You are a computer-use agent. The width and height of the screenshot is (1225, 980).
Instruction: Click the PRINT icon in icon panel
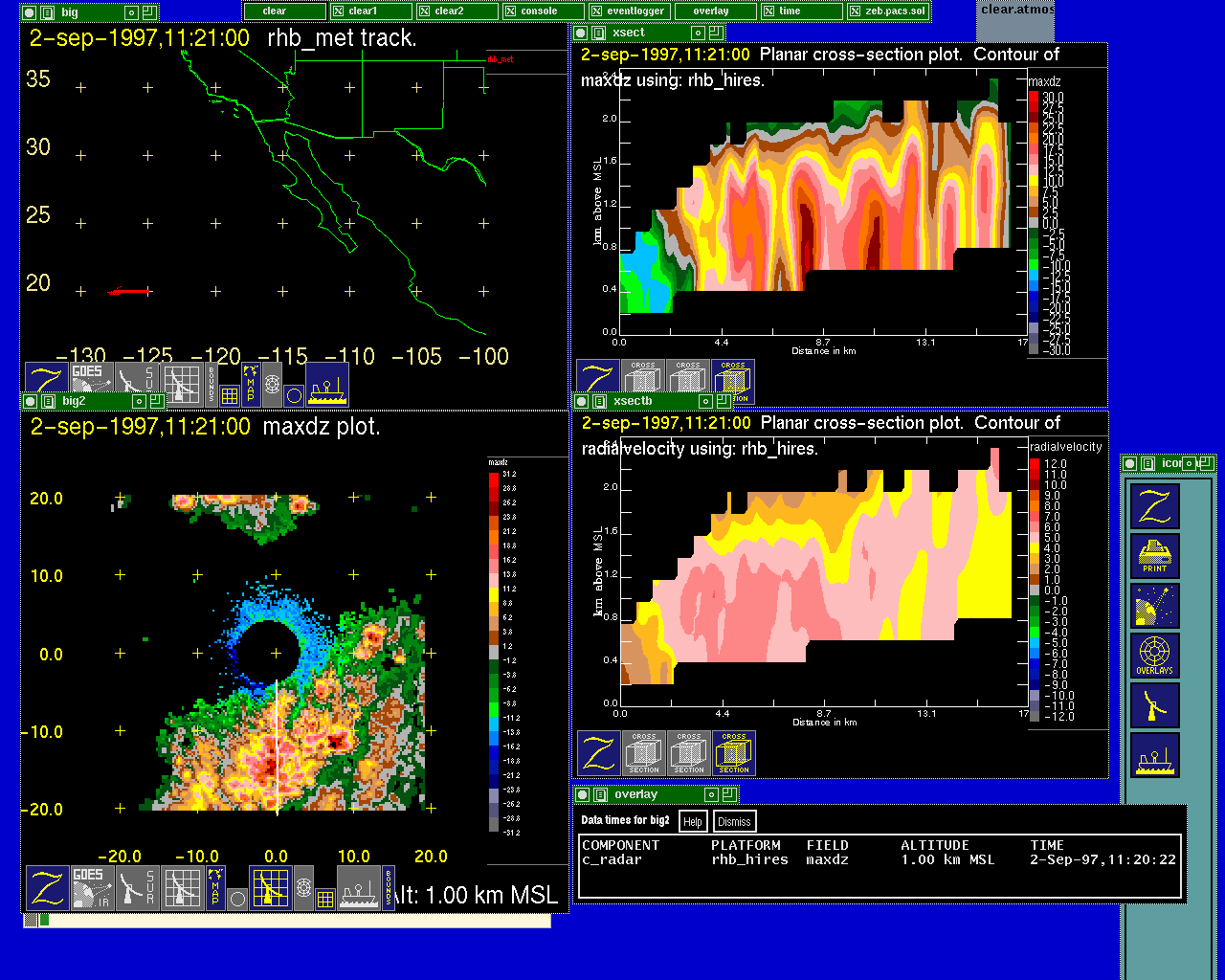point(1155,556)
